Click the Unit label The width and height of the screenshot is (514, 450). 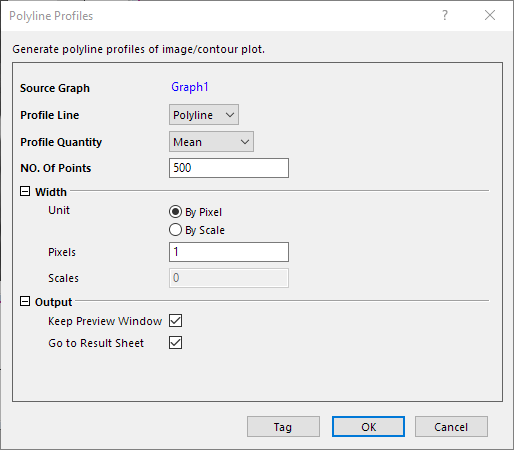pyautogui.click(x=59, y=210)
